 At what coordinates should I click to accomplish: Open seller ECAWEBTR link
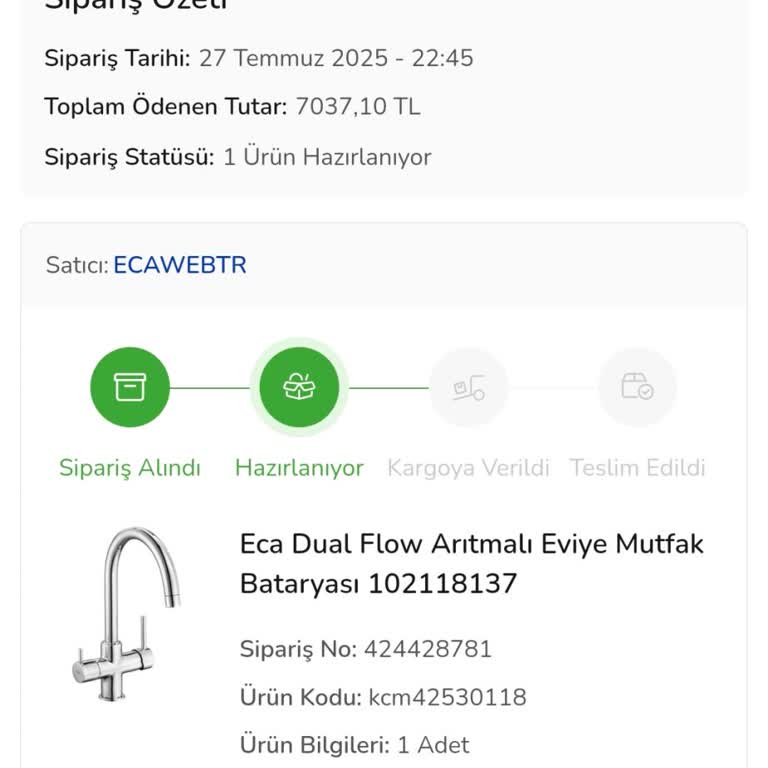[180, 265]
